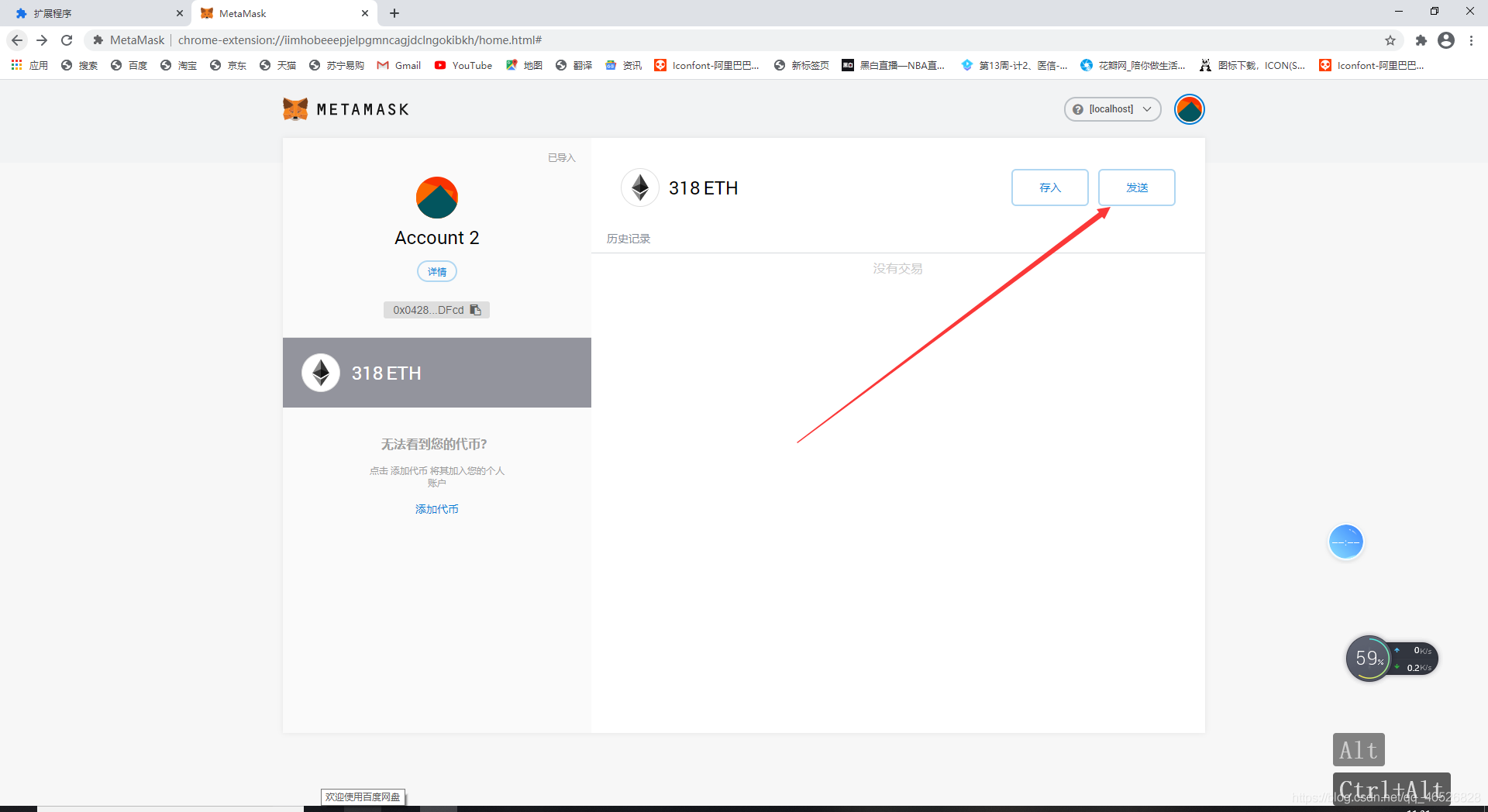Screen dimensions: 1488x812
Task: Open the first Iconfont-阿里巴巴 bookmark
Action: pos(707,66)
